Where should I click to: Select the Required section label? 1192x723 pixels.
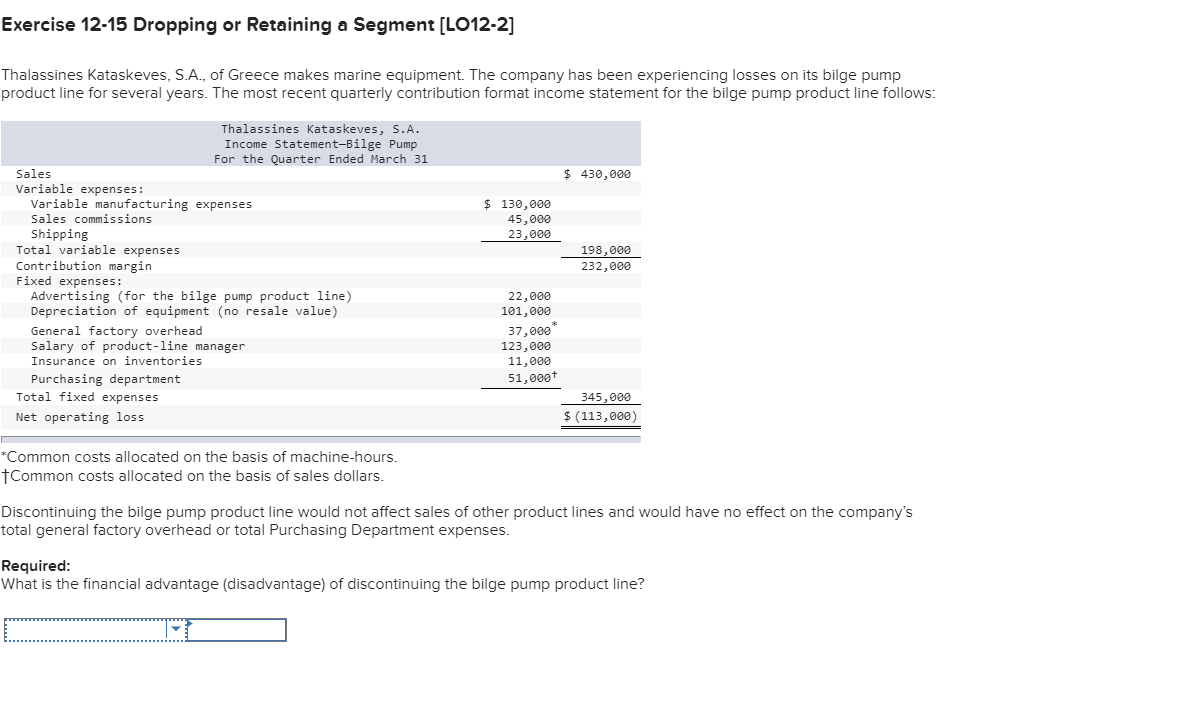[34, 565]
